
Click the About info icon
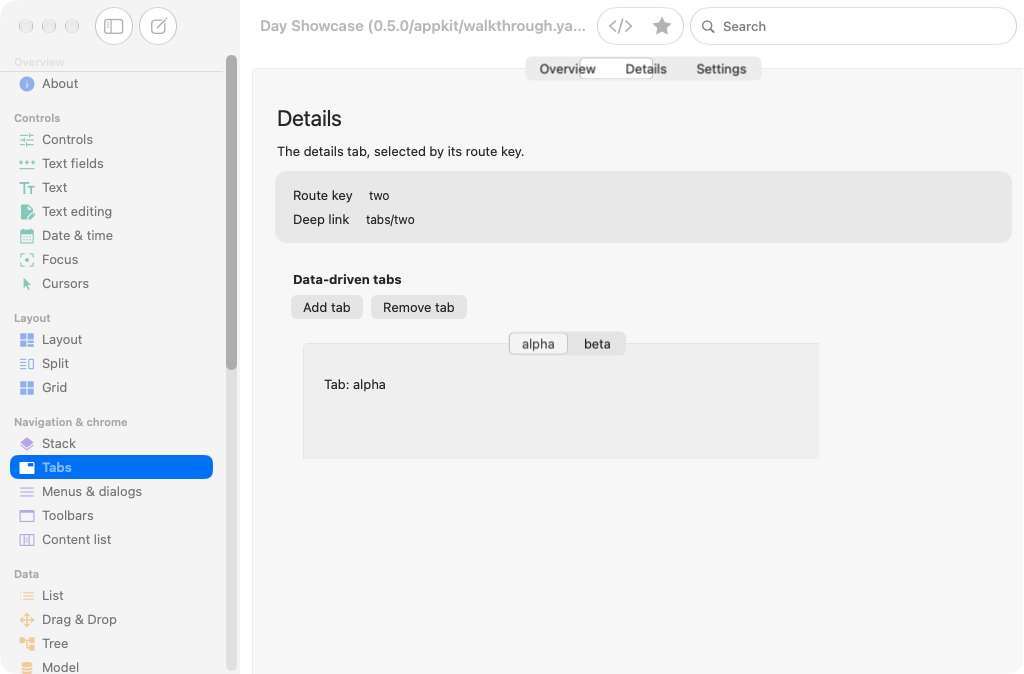[x=27, y=84]
